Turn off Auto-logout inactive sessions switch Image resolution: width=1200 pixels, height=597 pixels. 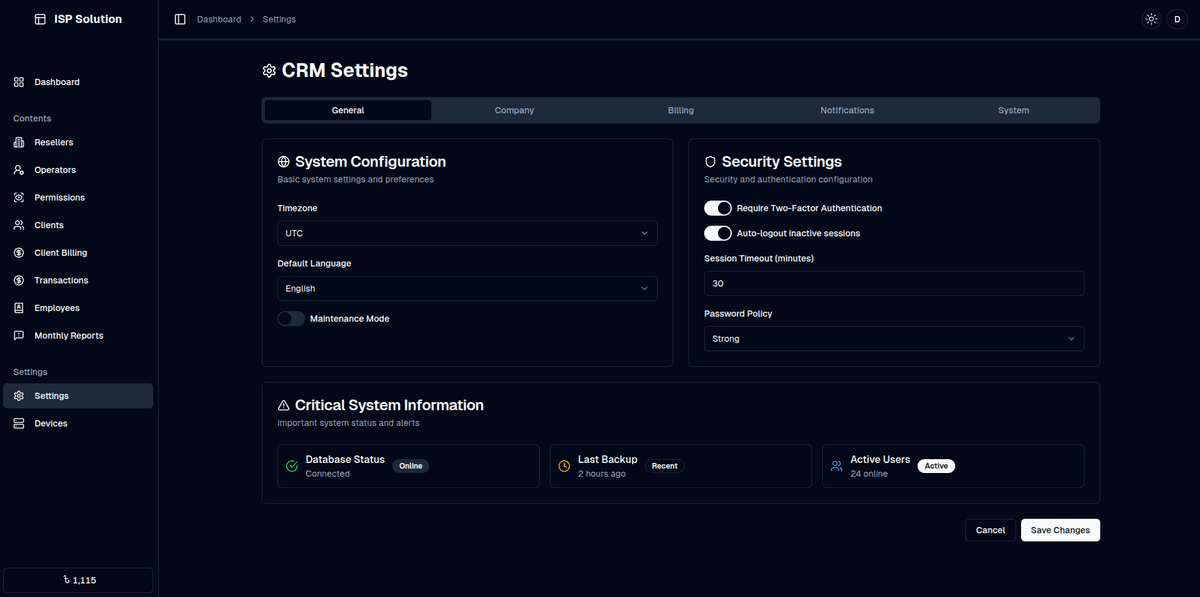coord(718,233)
